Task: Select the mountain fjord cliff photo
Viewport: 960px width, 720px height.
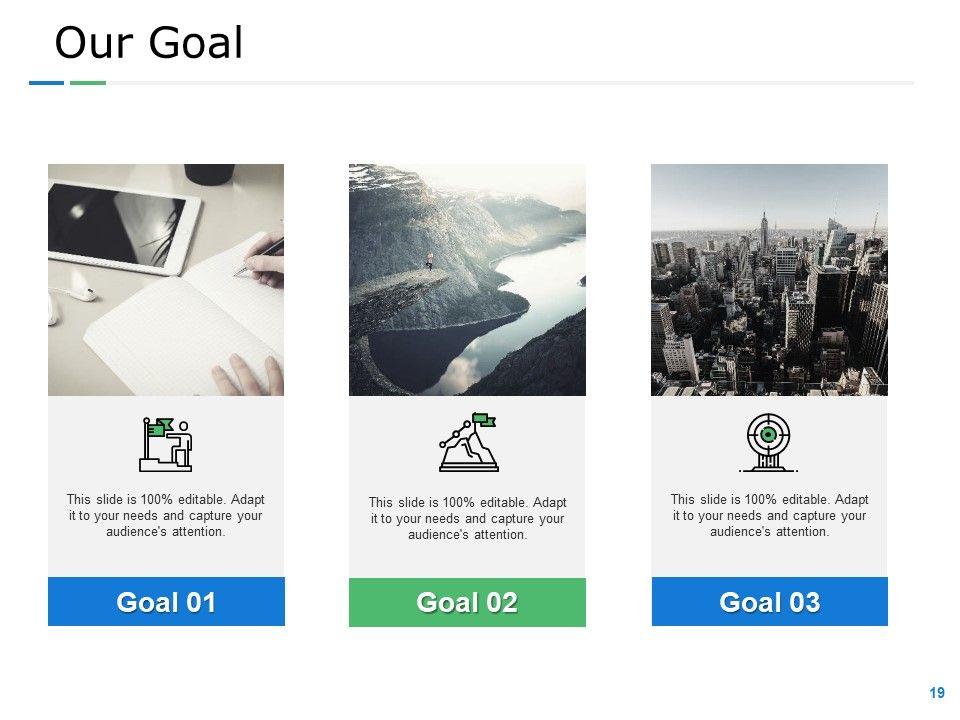Action: pos(467,280)
